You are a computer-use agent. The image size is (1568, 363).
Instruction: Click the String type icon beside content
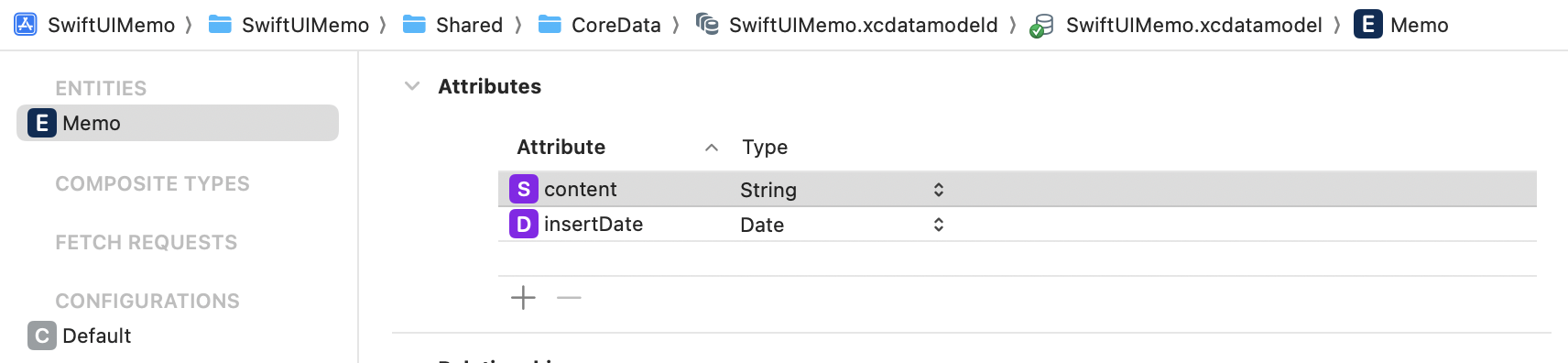[524, 189]
